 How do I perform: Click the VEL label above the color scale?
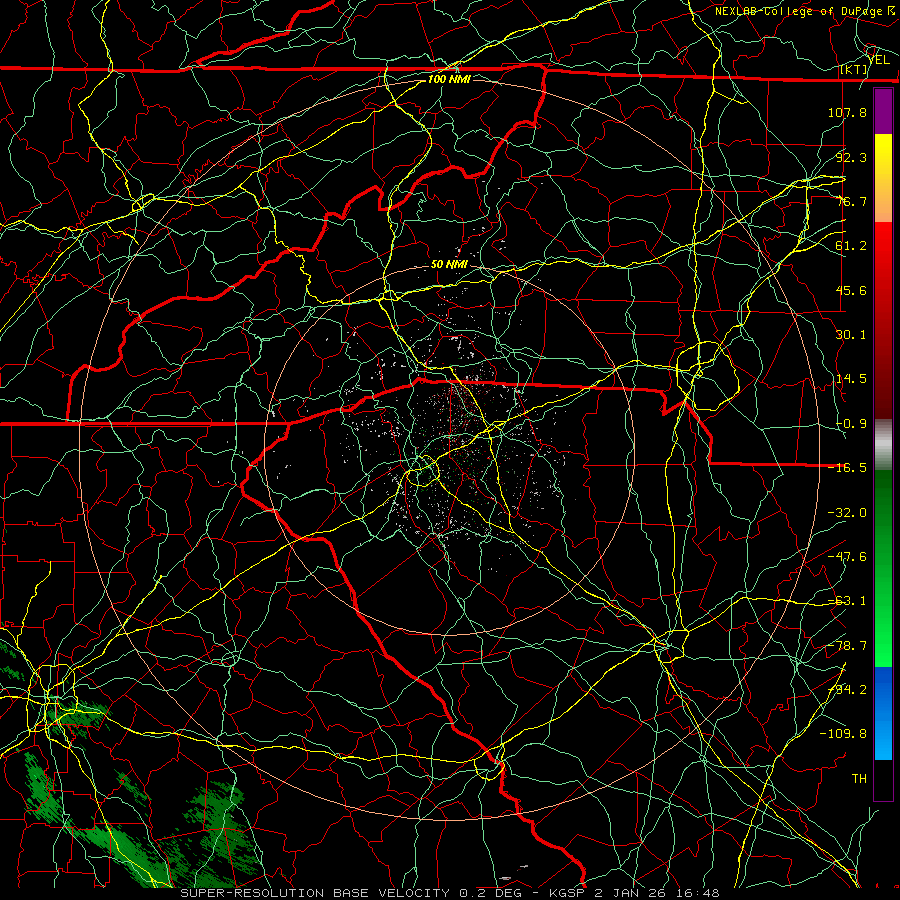879,59
